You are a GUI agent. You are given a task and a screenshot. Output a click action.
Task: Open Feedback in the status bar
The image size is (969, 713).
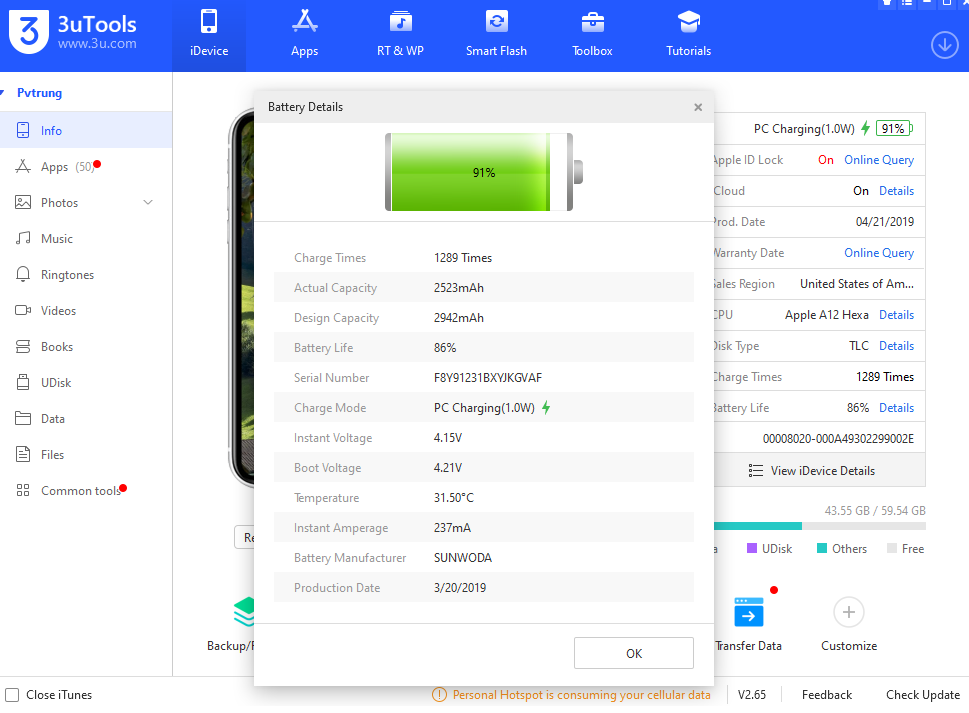pyautogui.click(x=826, y=695)
